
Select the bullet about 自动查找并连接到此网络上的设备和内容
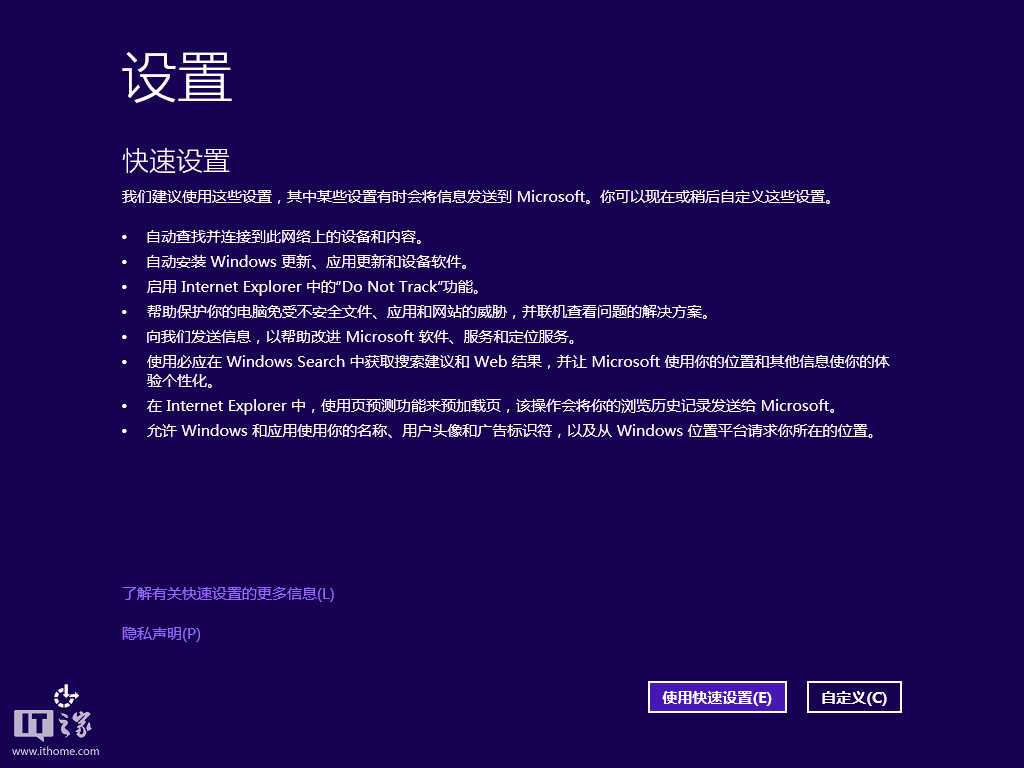click(x=284, y=237)
